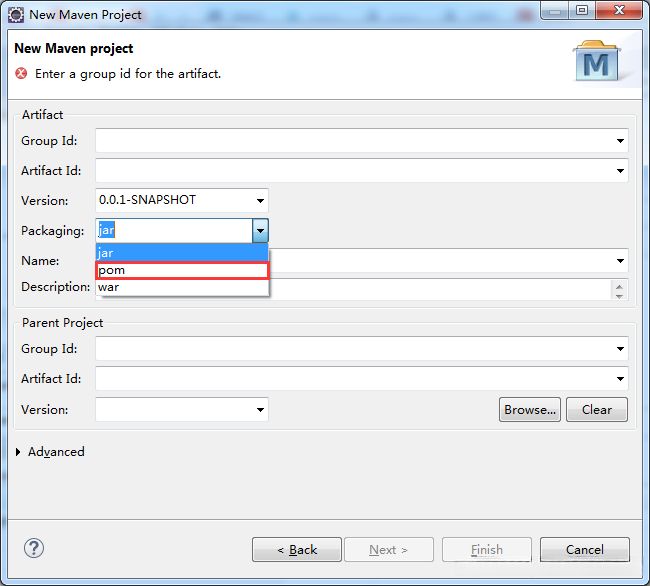Select war from the Packaging list
This screenshot has width=650, height=586.
point(182,287)
